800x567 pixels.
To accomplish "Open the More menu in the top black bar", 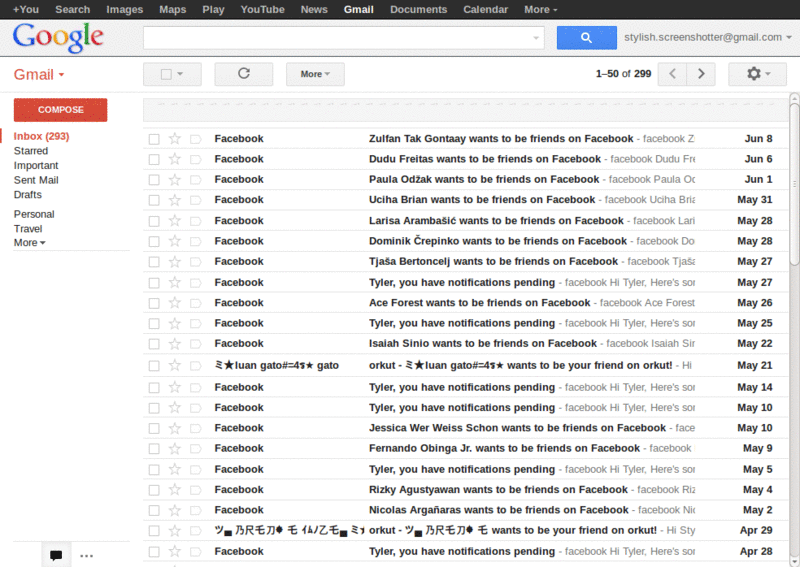I will (540, 9).
